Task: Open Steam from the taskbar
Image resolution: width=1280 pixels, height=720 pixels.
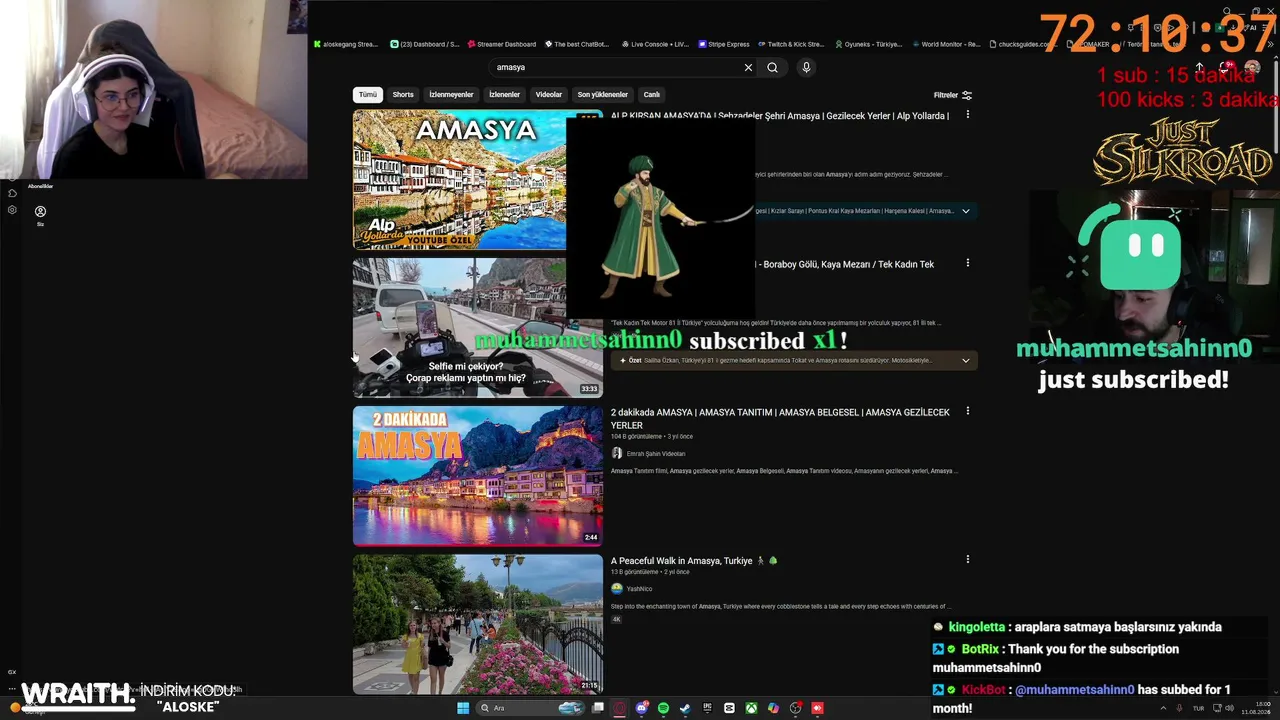Action: point(685,708)
